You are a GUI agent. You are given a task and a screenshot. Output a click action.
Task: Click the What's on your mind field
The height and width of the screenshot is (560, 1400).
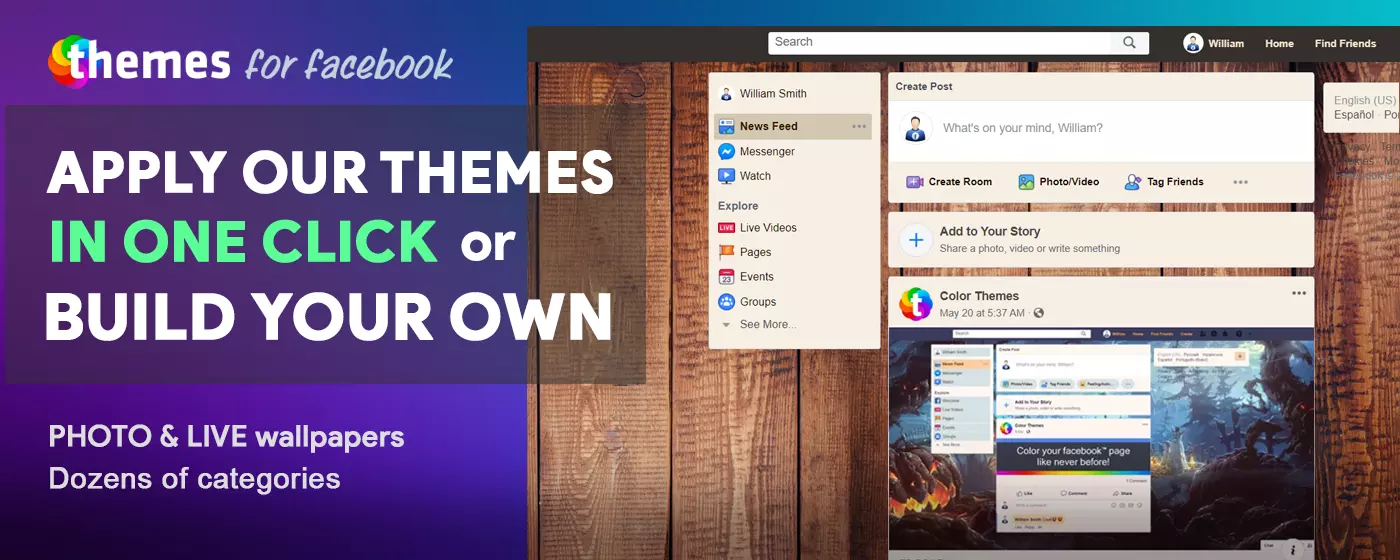[1023, 128]
